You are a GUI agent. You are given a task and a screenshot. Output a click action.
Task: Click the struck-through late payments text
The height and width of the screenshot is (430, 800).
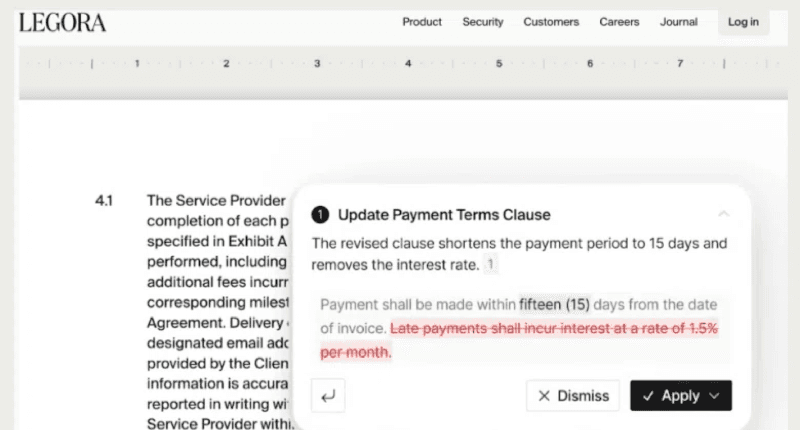tap(553, 328)
